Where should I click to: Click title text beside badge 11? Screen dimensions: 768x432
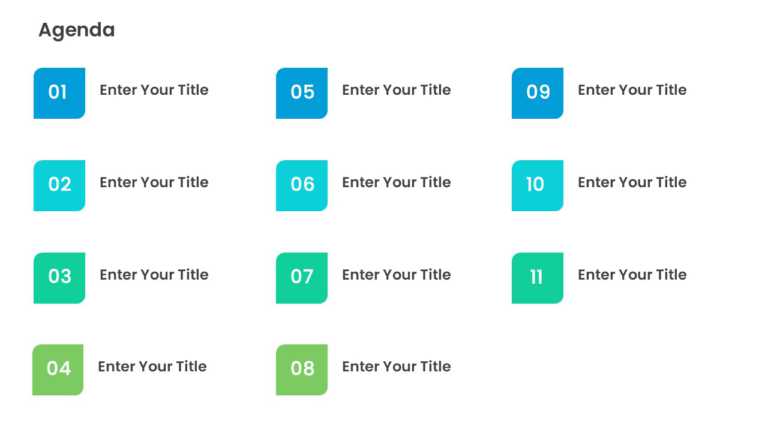point(632,274)
